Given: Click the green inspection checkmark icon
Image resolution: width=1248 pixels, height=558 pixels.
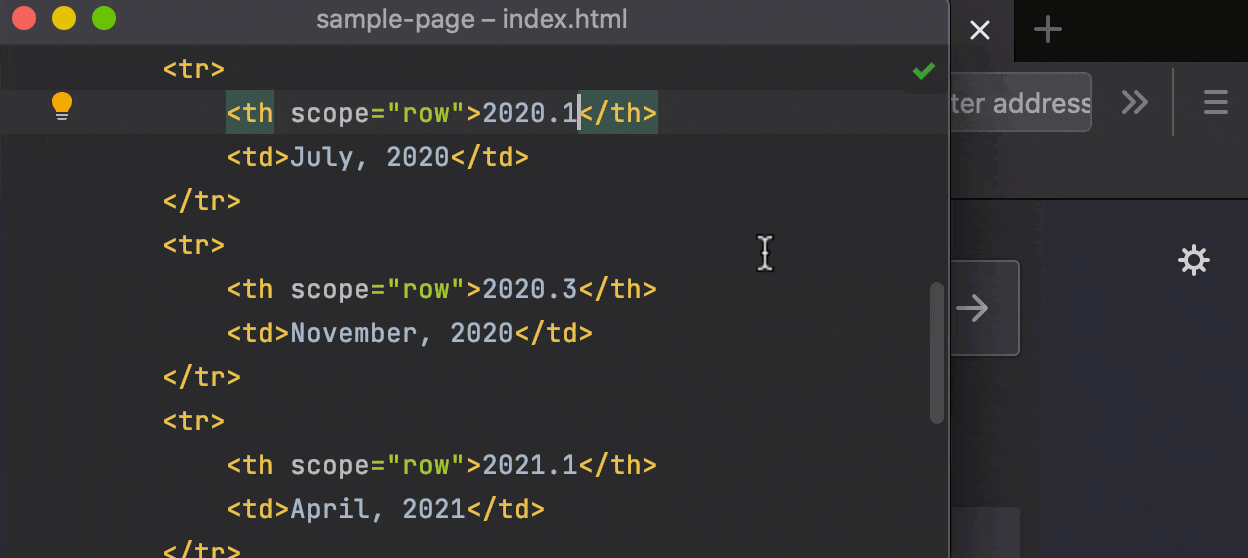Looking at the screenshot, I should point(923,71).
